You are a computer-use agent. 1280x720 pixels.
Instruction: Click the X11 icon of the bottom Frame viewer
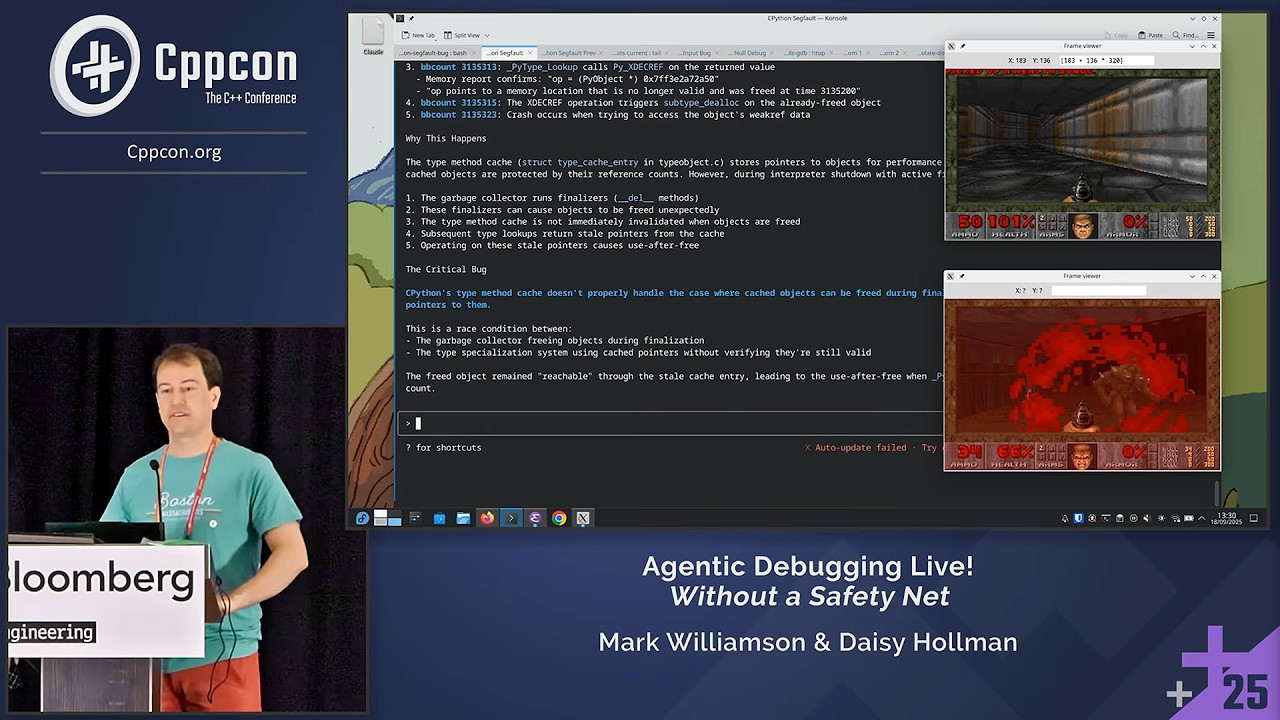coord(951,276)
